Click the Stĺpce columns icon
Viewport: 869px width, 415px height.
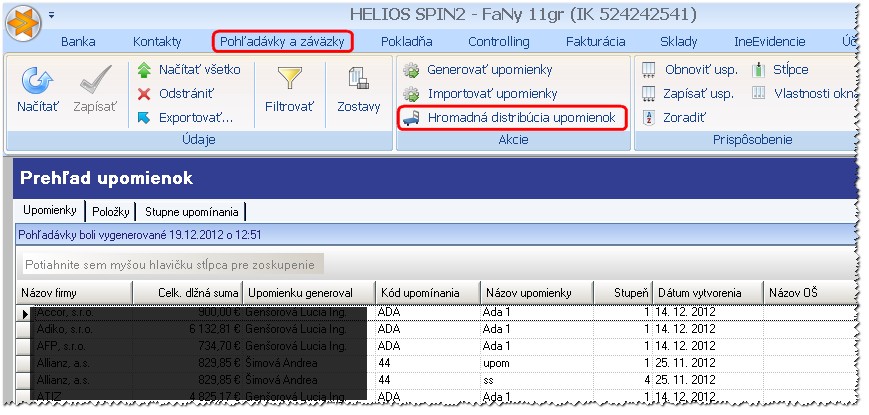(759, 70)
